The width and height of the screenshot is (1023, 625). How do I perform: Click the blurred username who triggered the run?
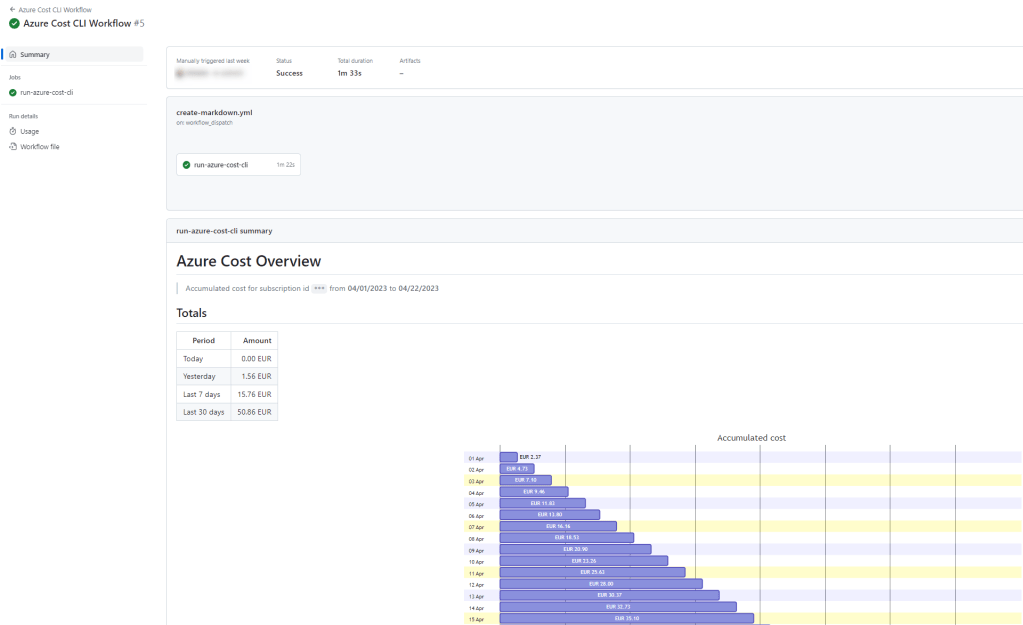pyautogui.click(x=210, y=73)
